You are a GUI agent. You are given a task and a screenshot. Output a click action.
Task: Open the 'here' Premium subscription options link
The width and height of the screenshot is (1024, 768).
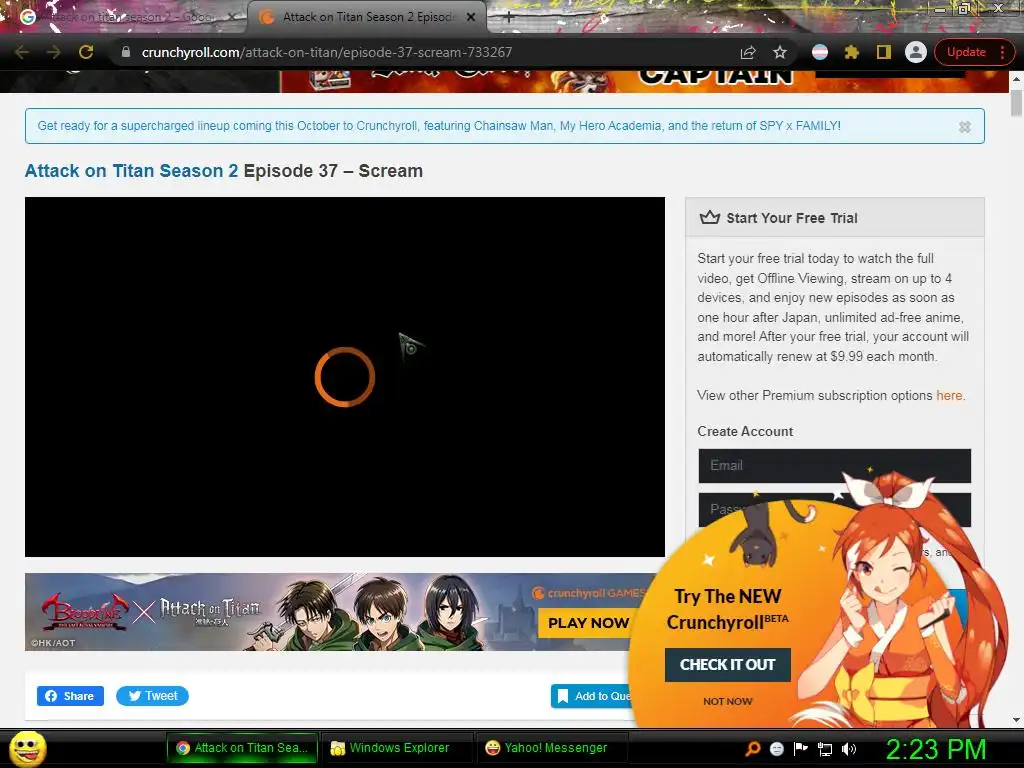[949, 395]
